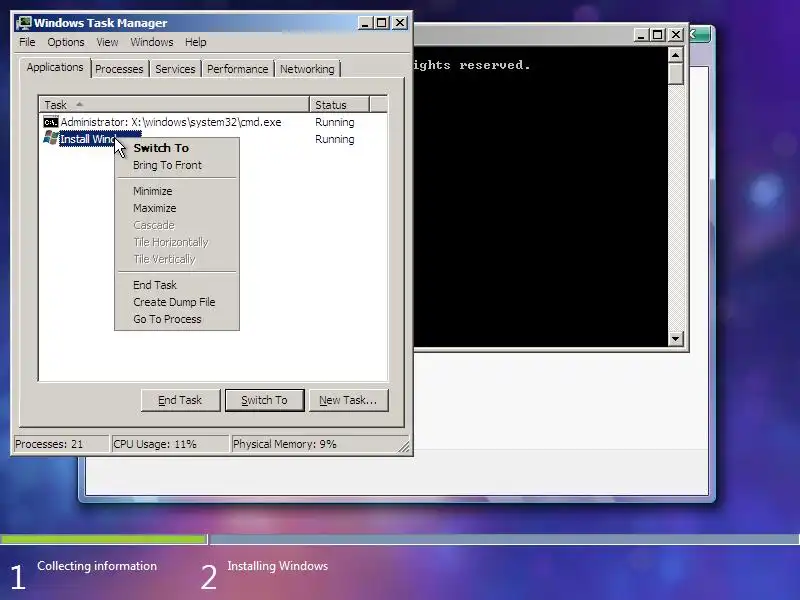800x600 pixels.
Task: Switch to the Processes tab
Action: (x=119, y=69)
